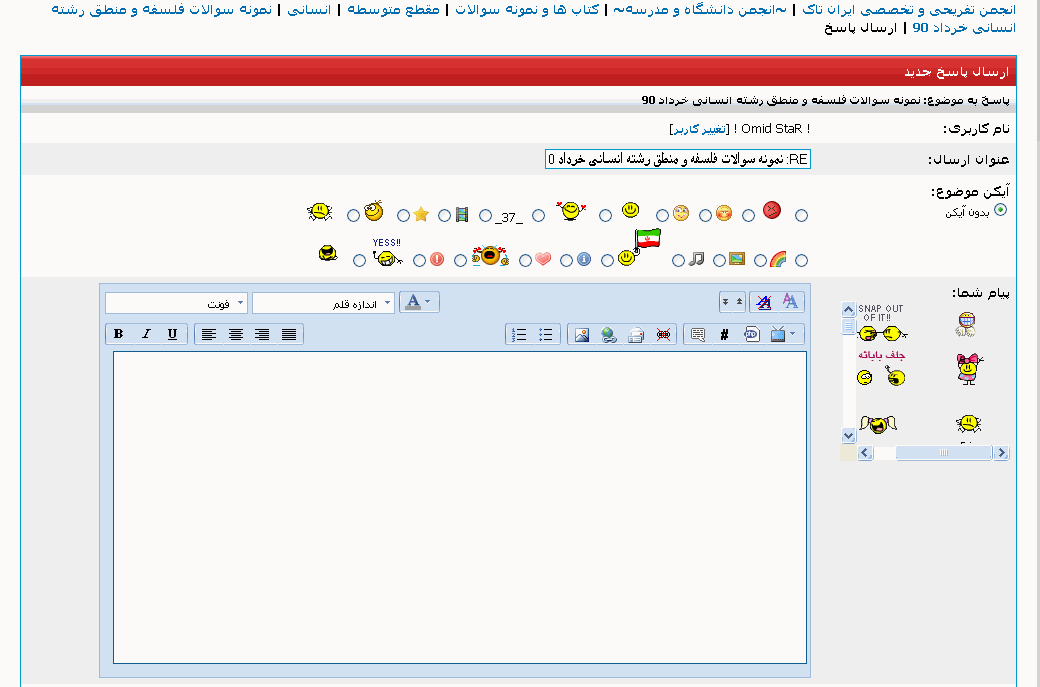Click the change user link
The image size is (1040, 687).
pos(699,129)
